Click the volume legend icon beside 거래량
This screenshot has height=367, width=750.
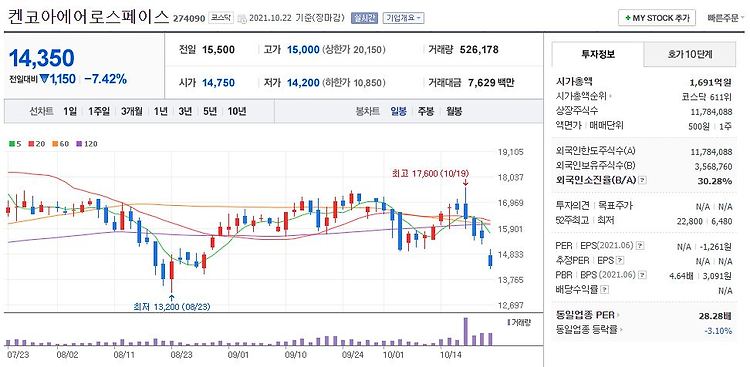coord(508,323)
